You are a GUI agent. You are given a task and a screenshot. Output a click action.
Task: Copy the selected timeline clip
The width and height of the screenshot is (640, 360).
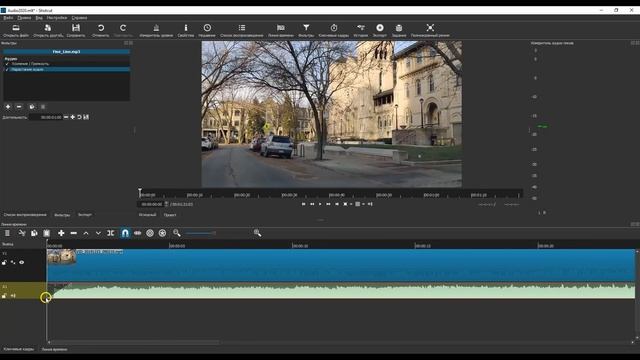pos(34,233)
